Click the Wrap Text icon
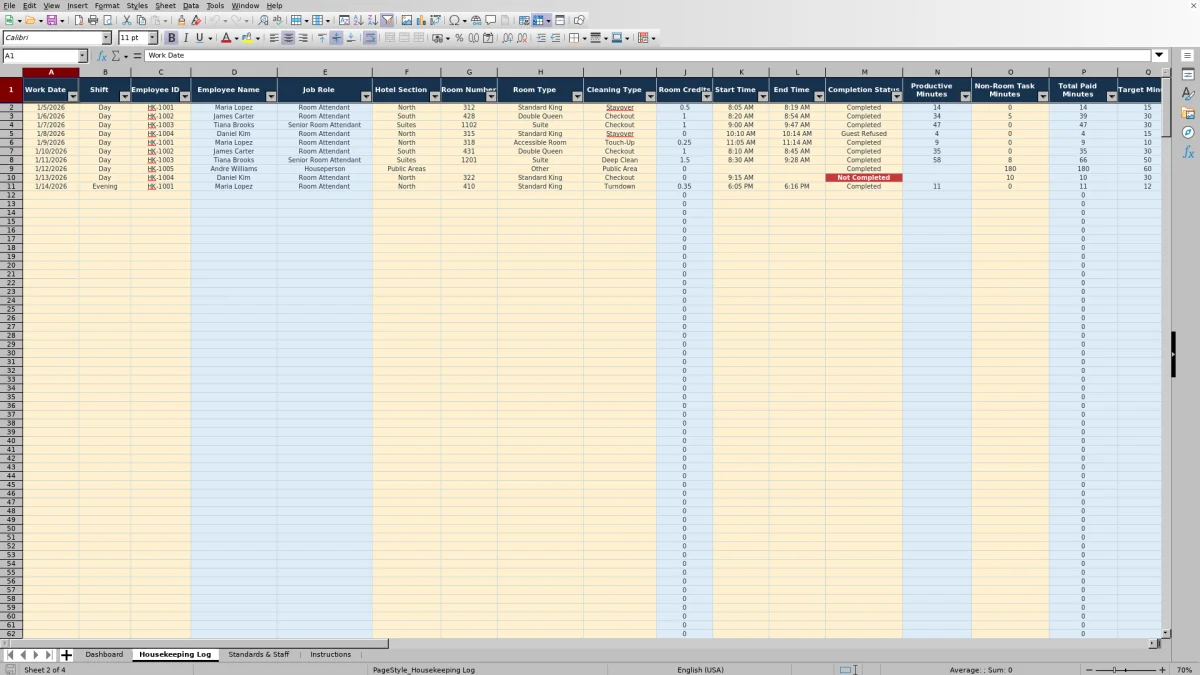 370,38
